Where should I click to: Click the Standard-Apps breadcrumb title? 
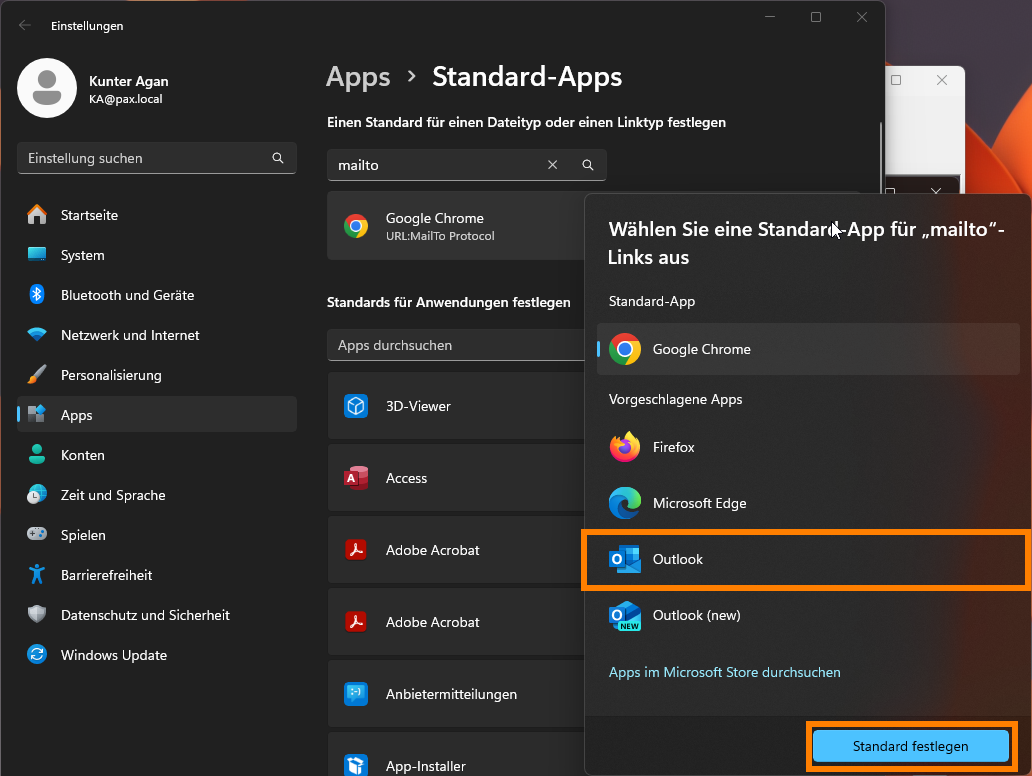click(x=527, y=77)
